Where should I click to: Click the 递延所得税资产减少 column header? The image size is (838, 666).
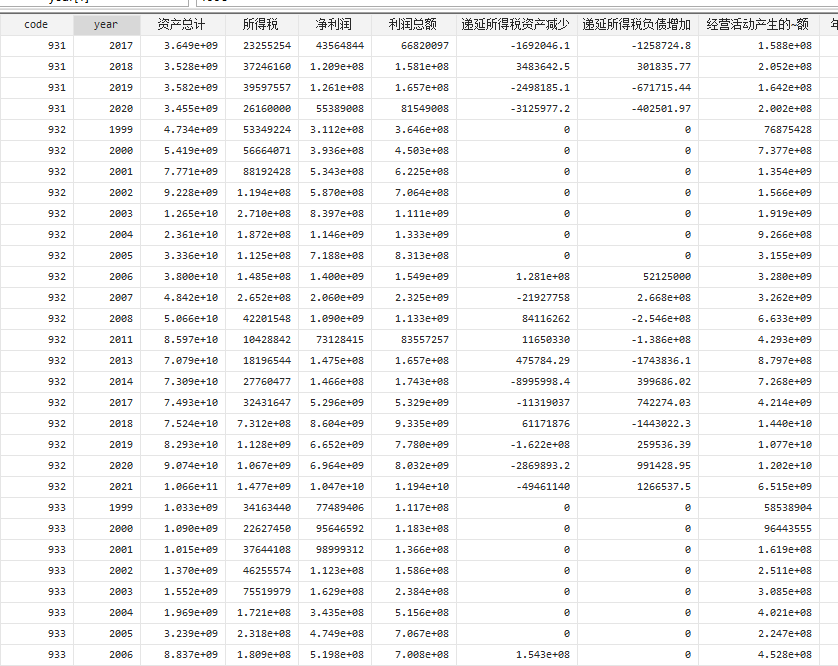click(x=514, y=24)
